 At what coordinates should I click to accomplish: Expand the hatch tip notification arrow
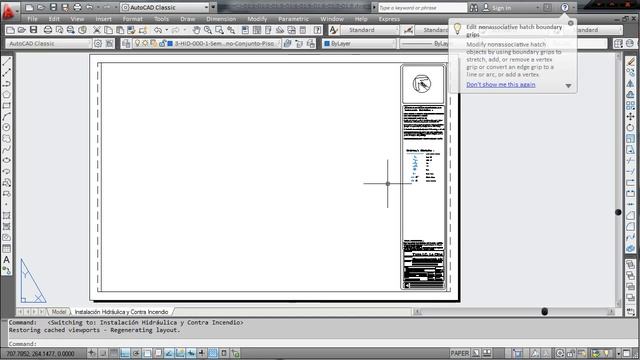[568, 86]
